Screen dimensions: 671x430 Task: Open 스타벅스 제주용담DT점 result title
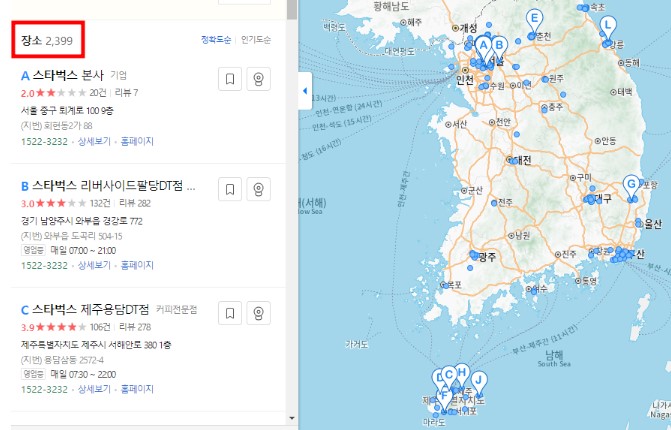(x=90, y=309)
